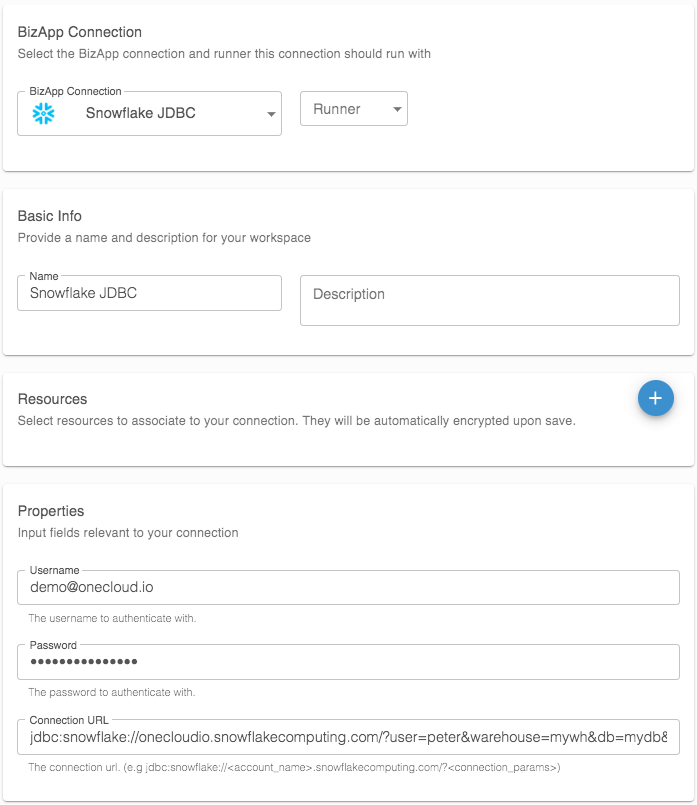Click the Basic Info section heading
Screen dimensions: 697x805
pos(50,216)
